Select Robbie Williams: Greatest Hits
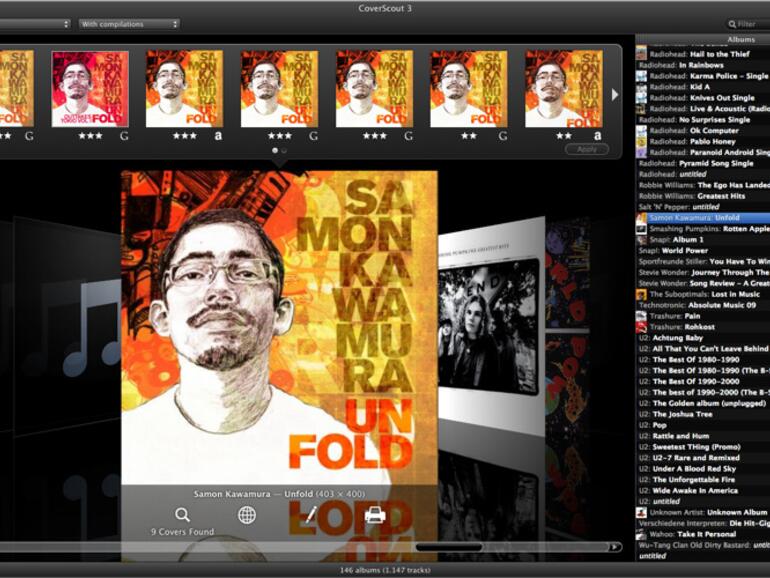Screen dimensions: 770x578 (703, 196)
